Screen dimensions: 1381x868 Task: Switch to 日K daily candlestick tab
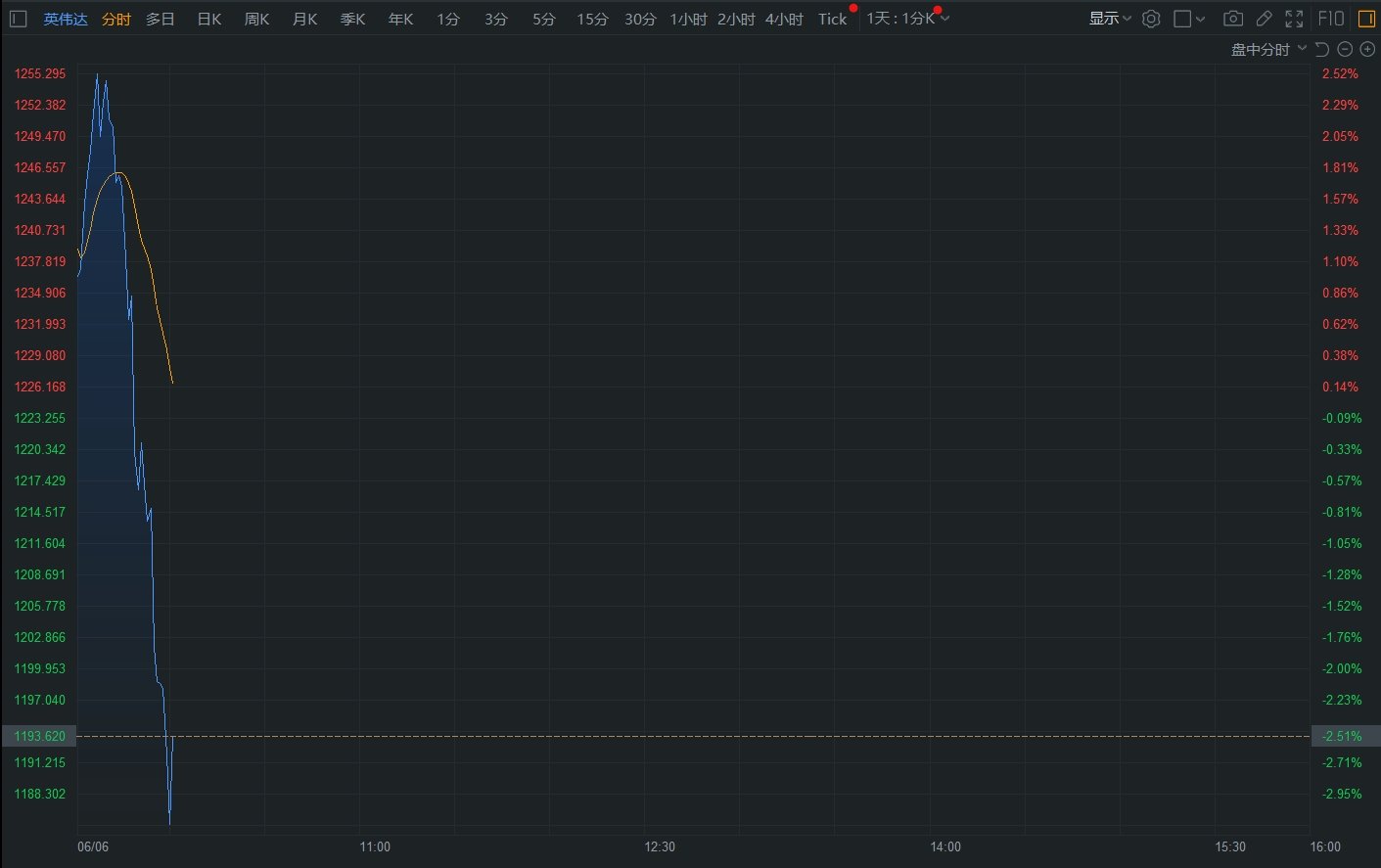coord(209,19)
